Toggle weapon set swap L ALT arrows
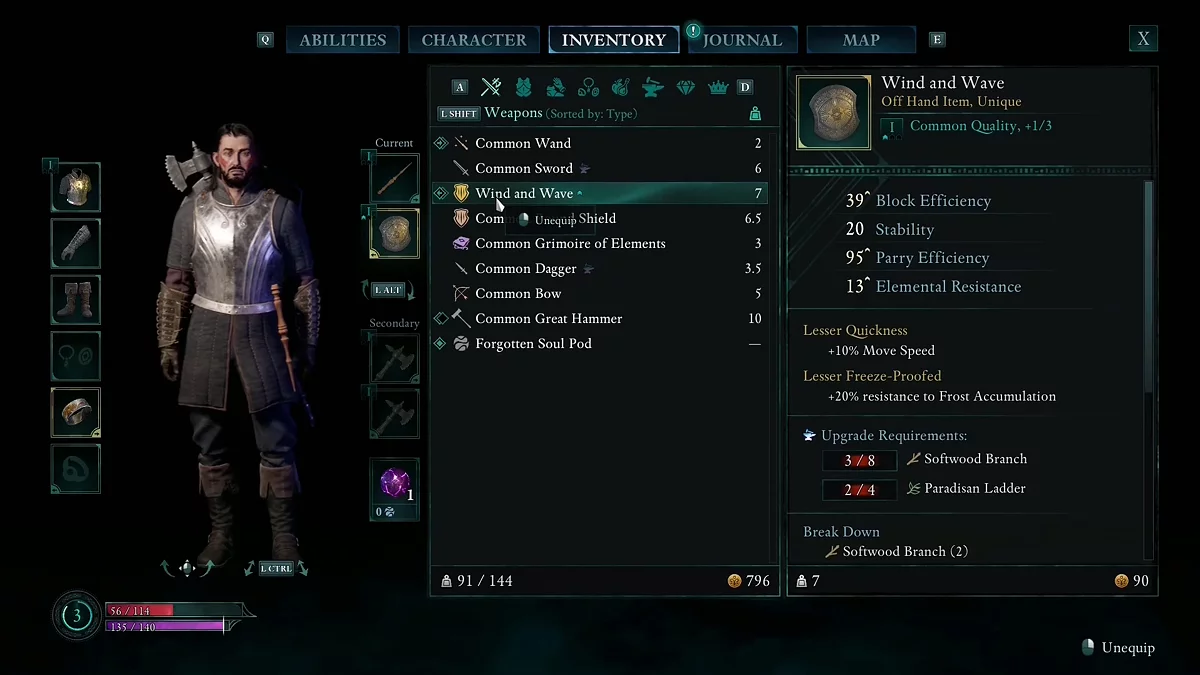The width and height of the screenshot is (1200, 675). [388, 290]
